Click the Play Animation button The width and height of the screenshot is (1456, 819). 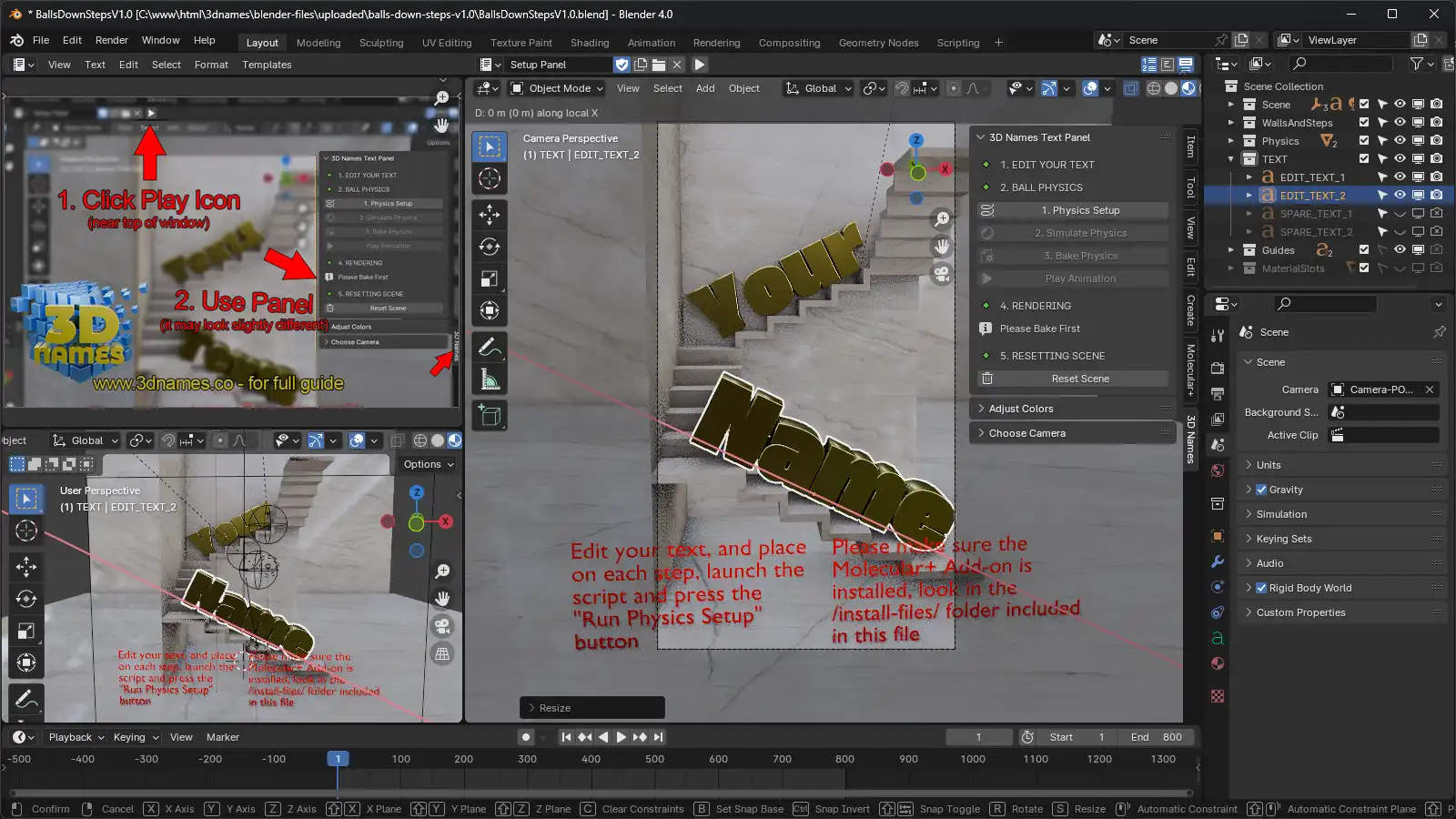(1073, 278)
